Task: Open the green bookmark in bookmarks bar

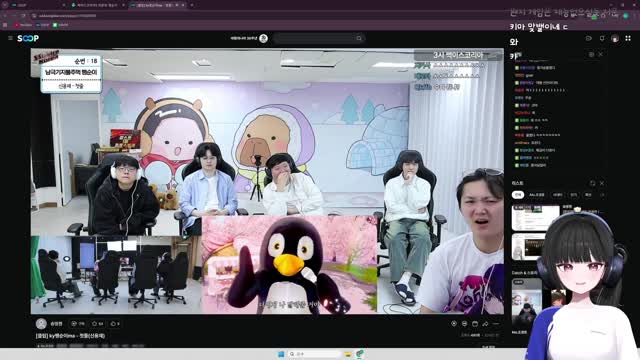Action: pos(60,25)
